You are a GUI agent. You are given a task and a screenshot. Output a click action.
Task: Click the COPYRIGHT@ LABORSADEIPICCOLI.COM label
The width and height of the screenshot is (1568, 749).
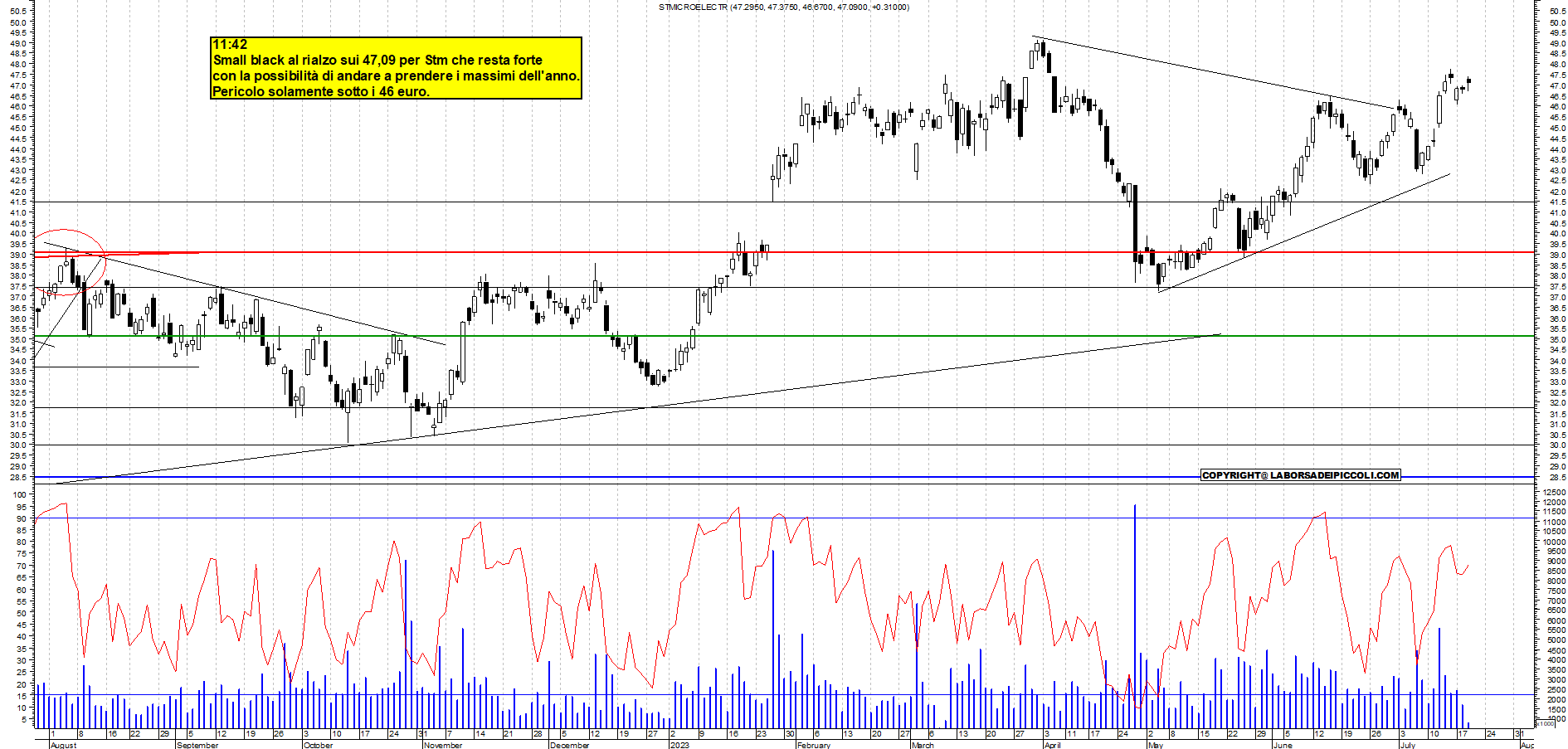1300,475
